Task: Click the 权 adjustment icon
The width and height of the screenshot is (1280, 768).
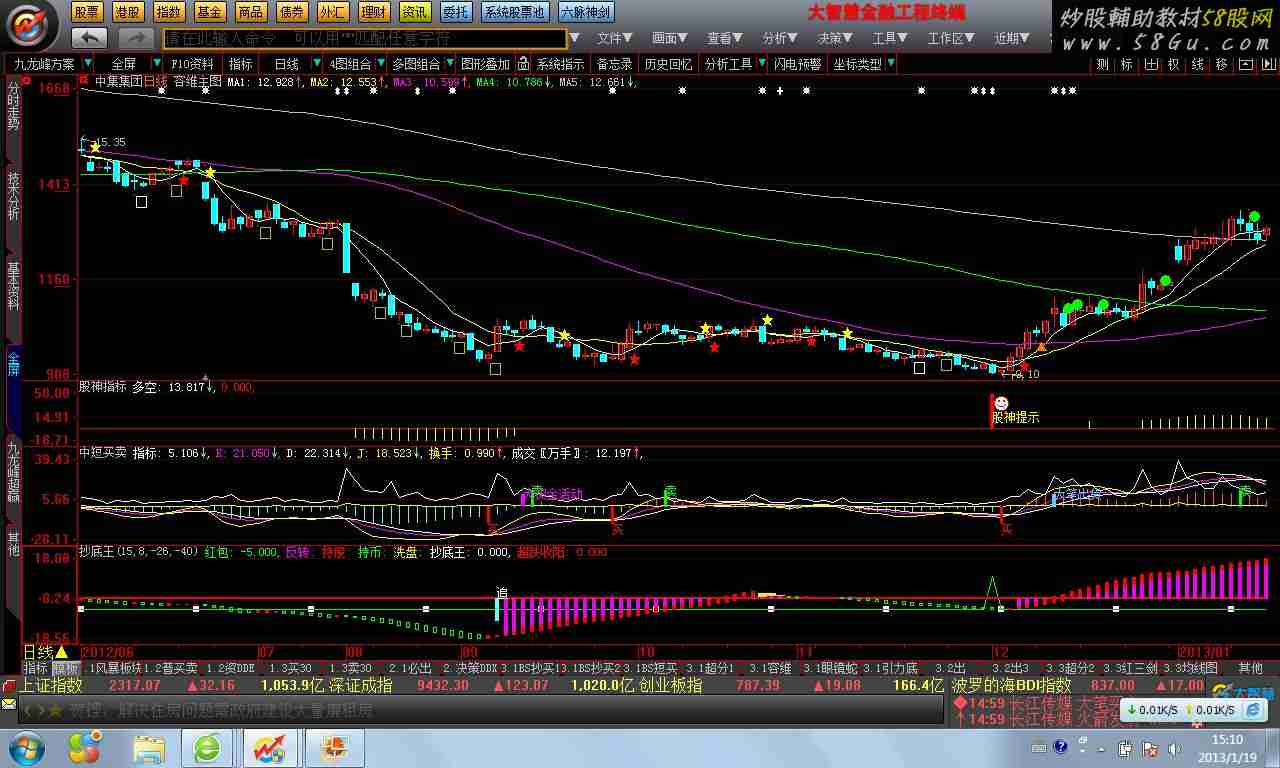Action: [x=1174, y=64]
